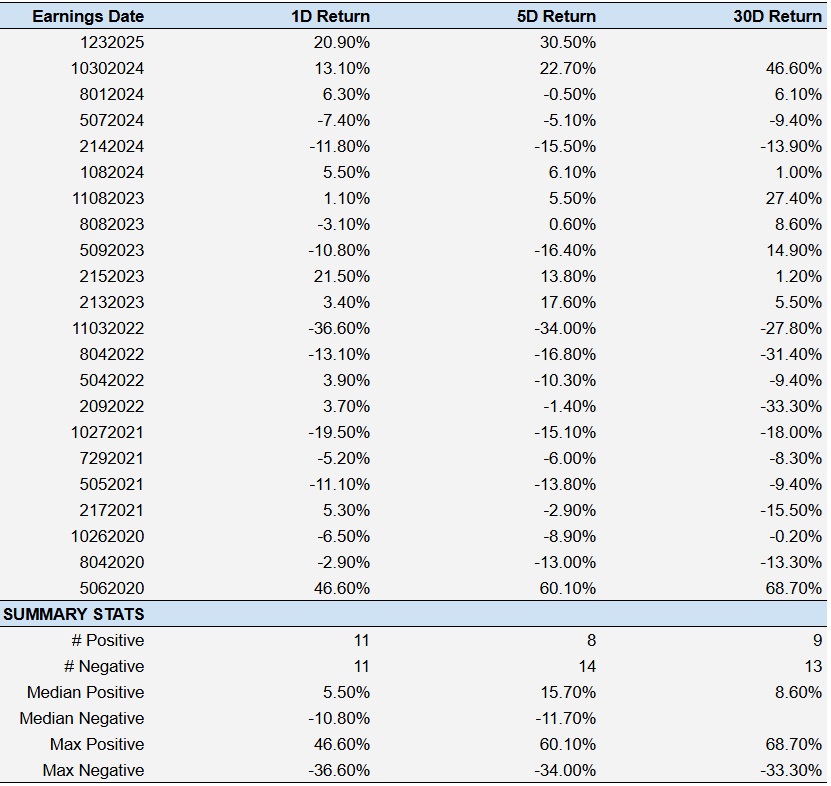The image size is (831, 786).
Task: Click the -7.40% 1D return cell
Action: click(x=343, y=120)
